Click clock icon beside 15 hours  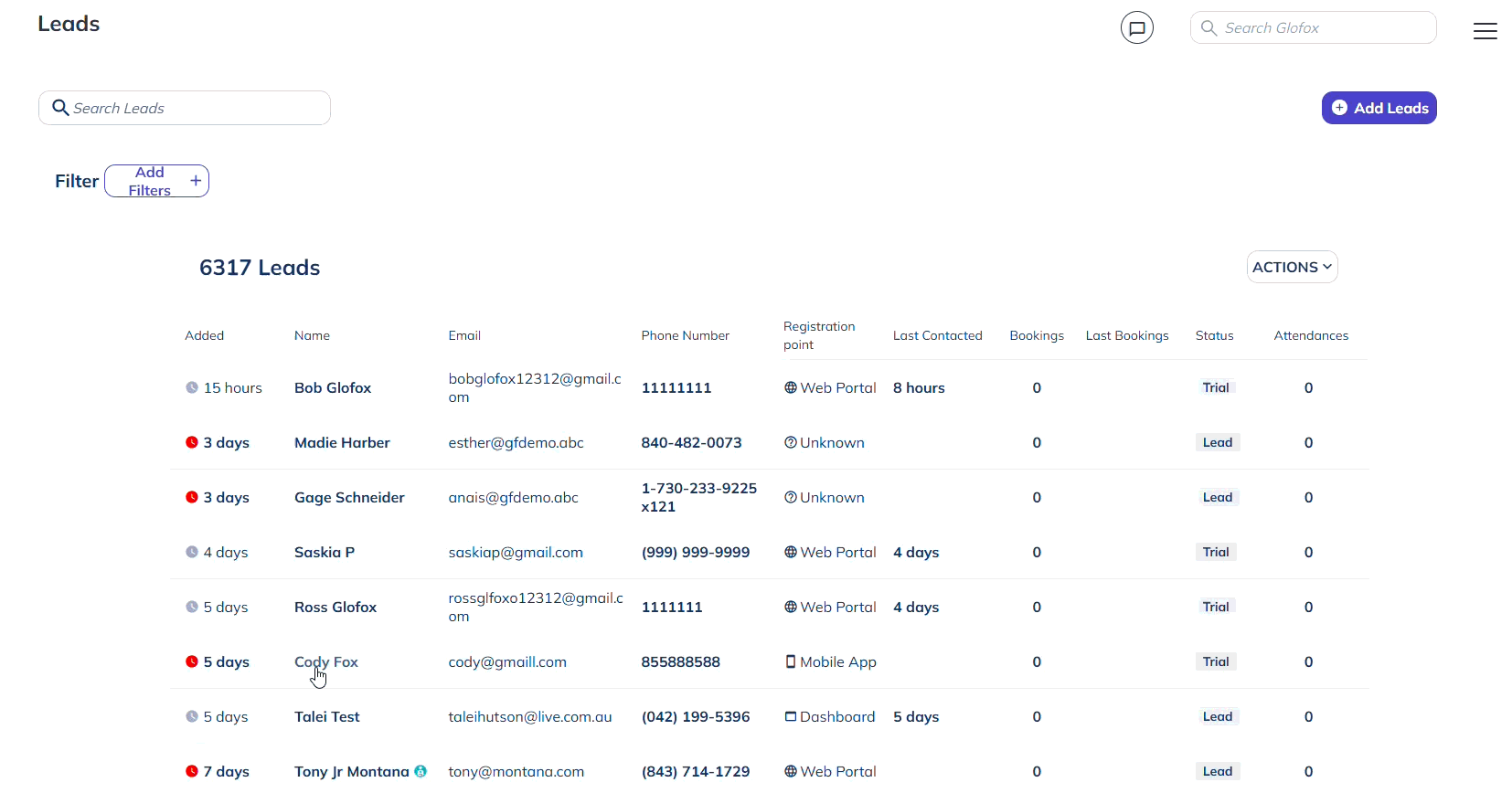[192, 387]
